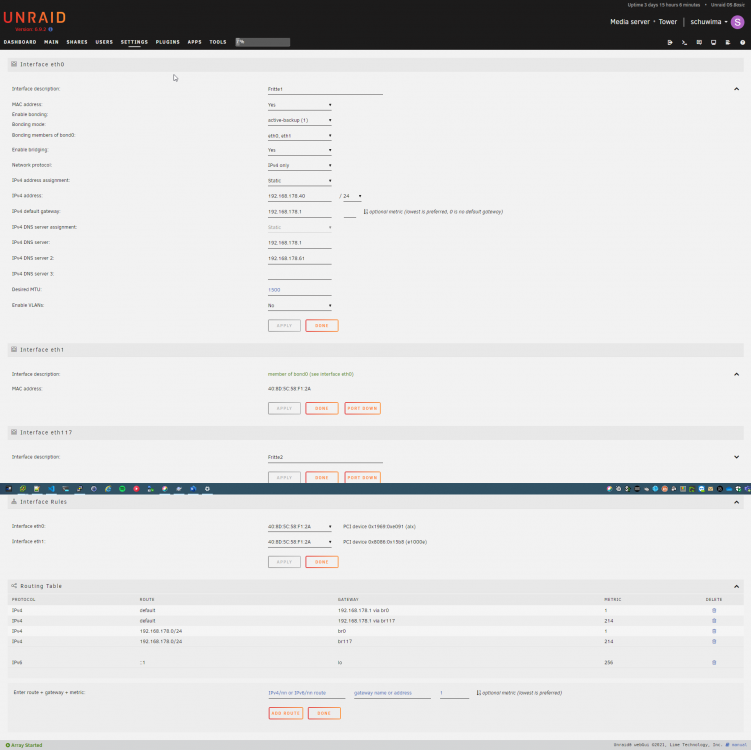Open the Enable VLANs dropdown

[299, 305]
